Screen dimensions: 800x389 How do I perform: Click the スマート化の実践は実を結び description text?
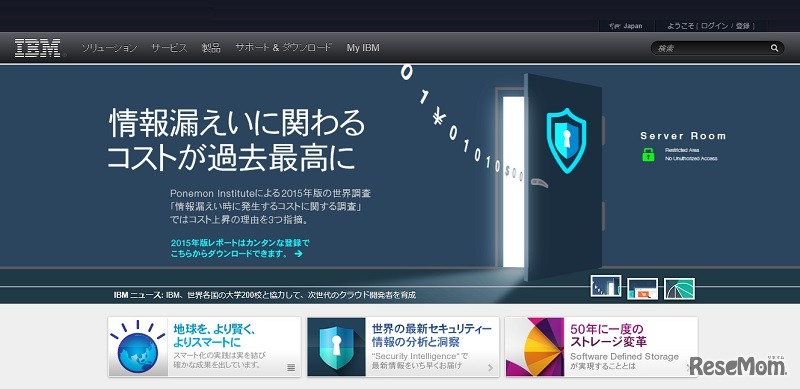pos(218,360)
